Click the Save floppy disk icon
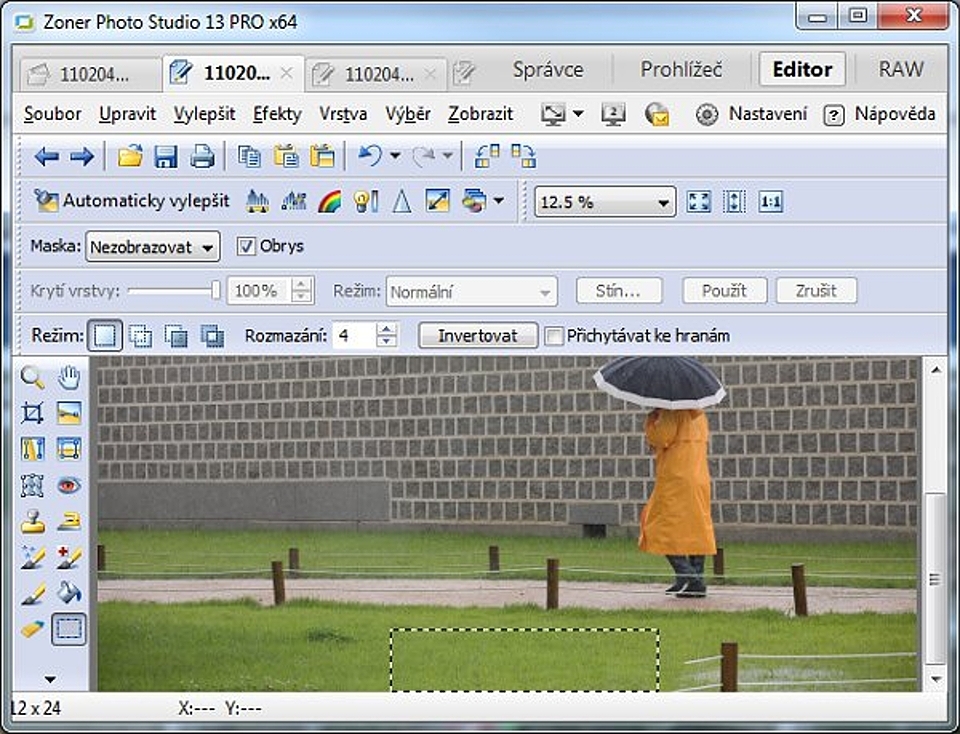Screen dimensions: 960x734 (165, 156)
